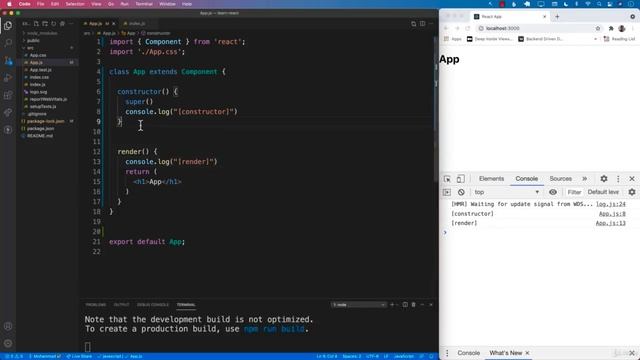The width and height of the screenshot is (640, 360).
Task: Click the App.js:8 source link
Action: [x=612, y=213]
